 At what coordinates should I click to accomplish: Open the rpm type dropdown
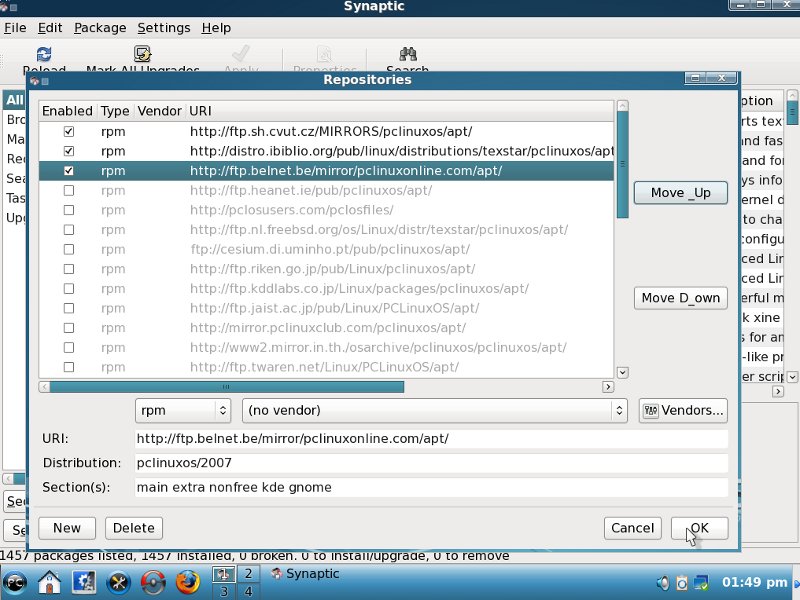click(x=183, y=410)
